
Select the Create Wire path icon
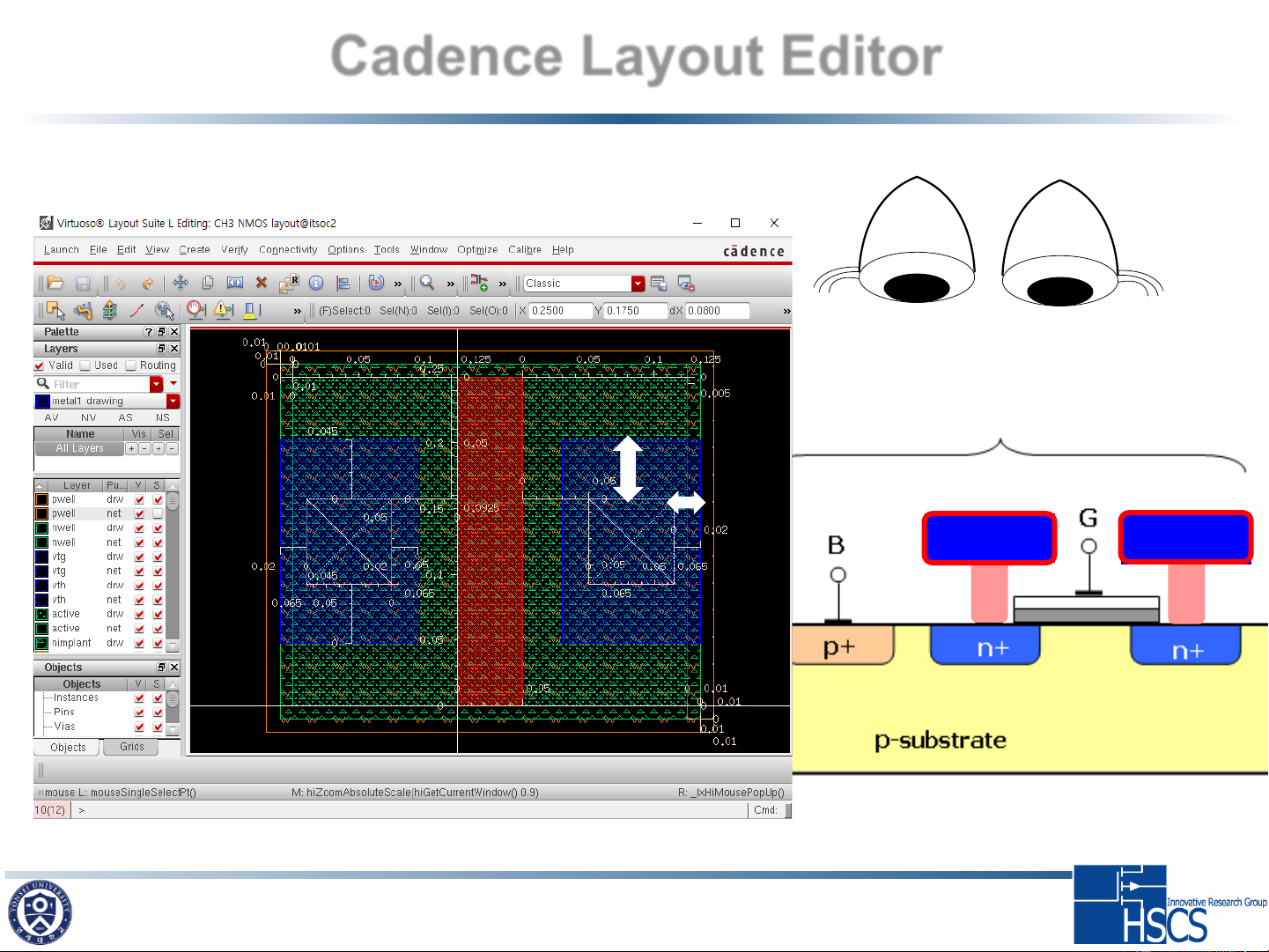pos(136,310)
